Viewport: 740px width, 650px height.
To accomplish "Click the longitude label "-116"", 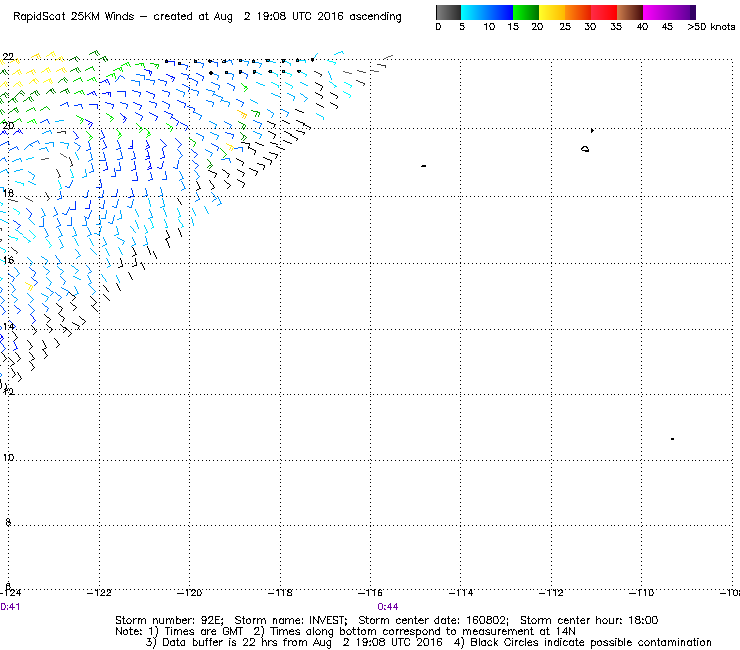I will [x=370, y=593].
